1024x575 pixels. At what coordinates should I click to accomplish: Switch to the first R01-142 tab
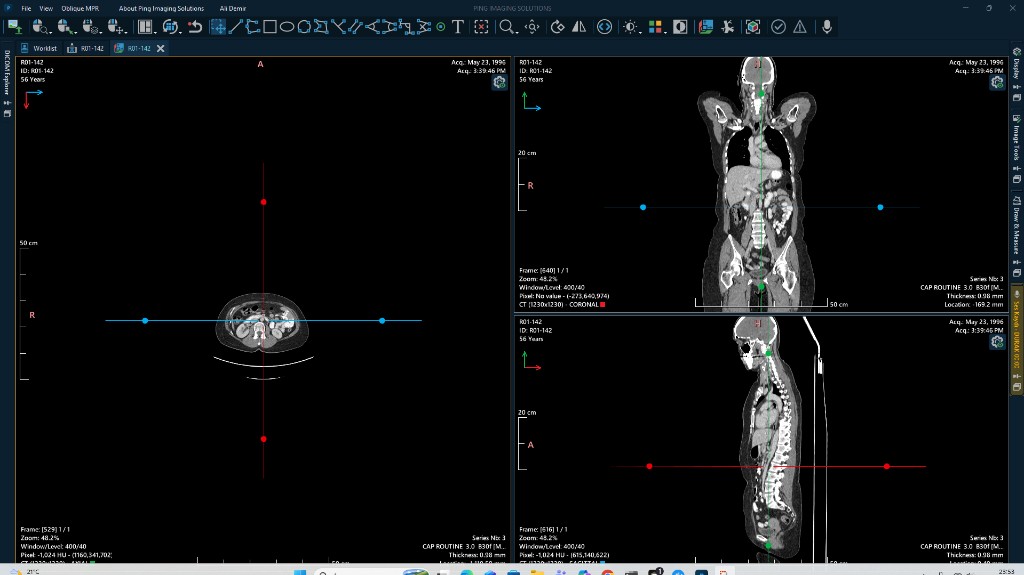pyautogui.click(x=86, y=48)
